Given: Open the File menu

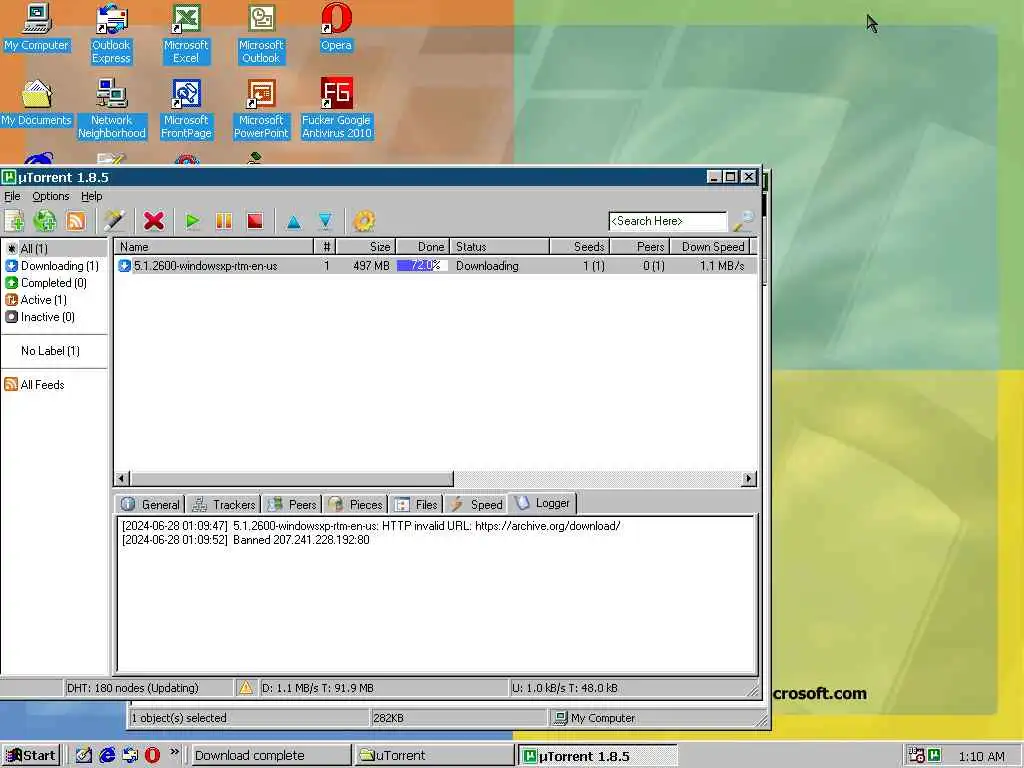Looking at the screenshot, I should 12,196.
